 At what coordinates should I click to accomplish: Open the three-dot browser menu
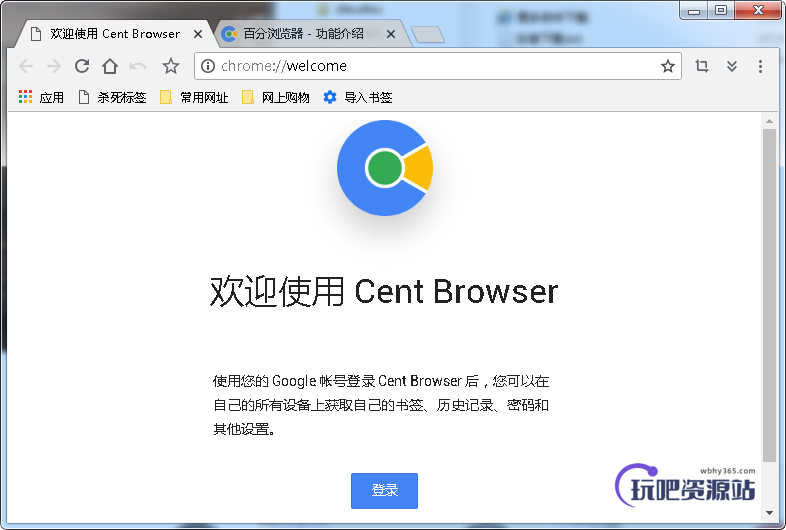pyautogui.click(x=760, y=66)
